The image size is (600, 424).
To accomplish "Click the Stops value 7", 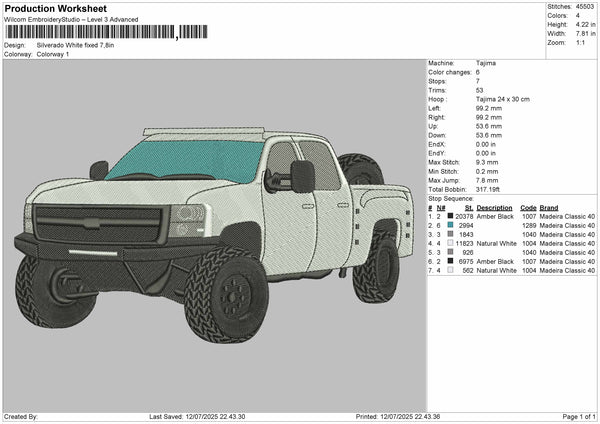I will [x=478, y=81].
